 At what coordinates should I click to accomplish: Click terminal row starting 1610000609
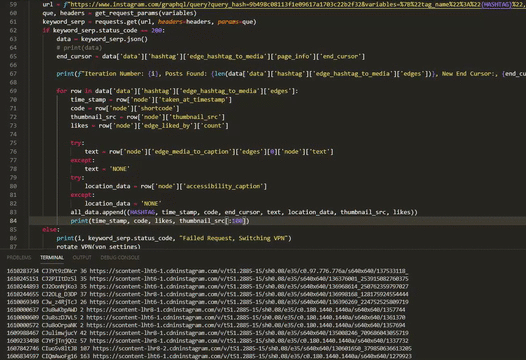pos(206,317)
